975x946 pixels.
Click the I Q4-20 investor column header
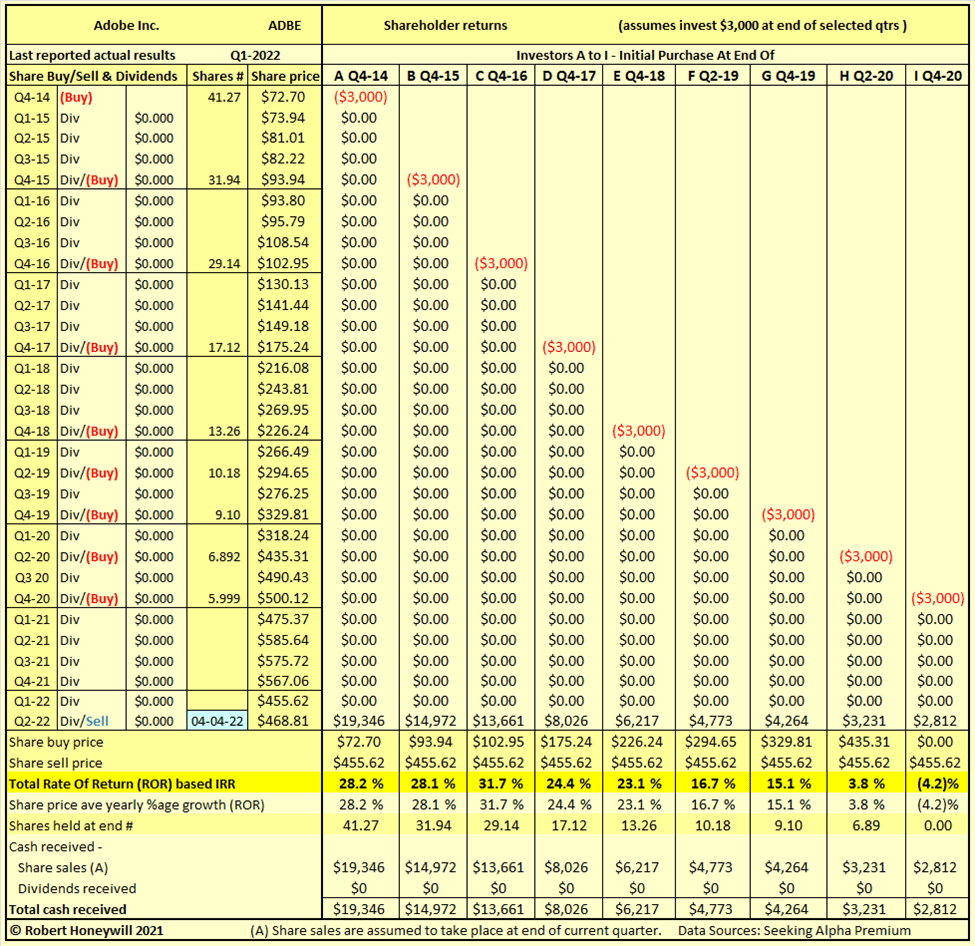pos(936,76)
